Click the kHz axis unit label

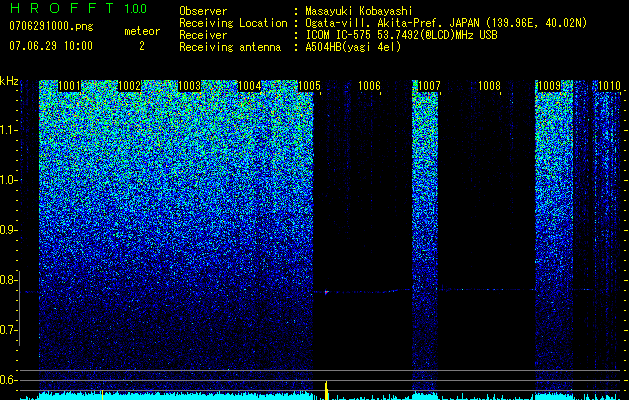9,81
